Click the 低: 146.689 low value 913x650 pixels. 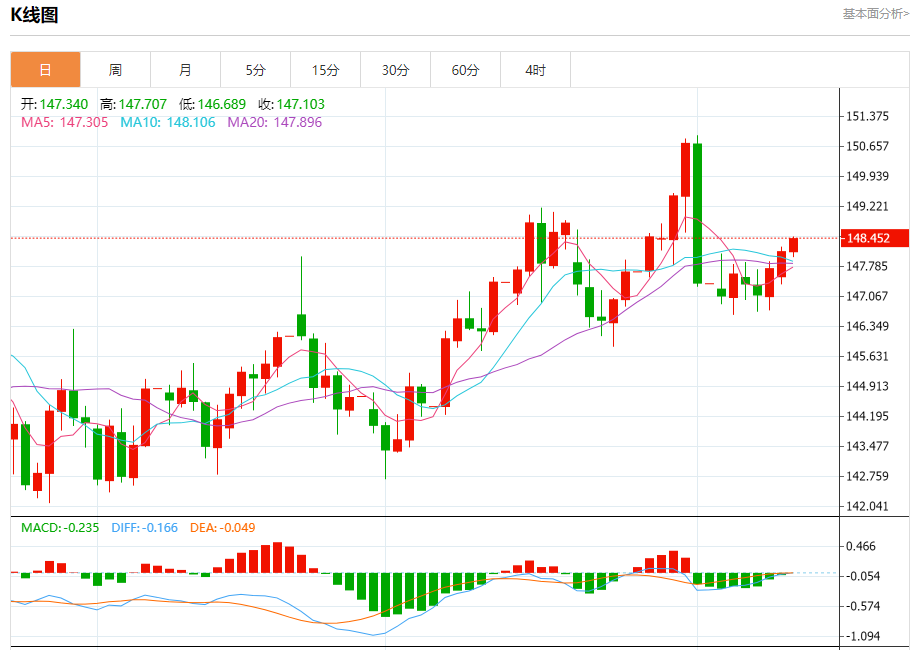point(213,104)
